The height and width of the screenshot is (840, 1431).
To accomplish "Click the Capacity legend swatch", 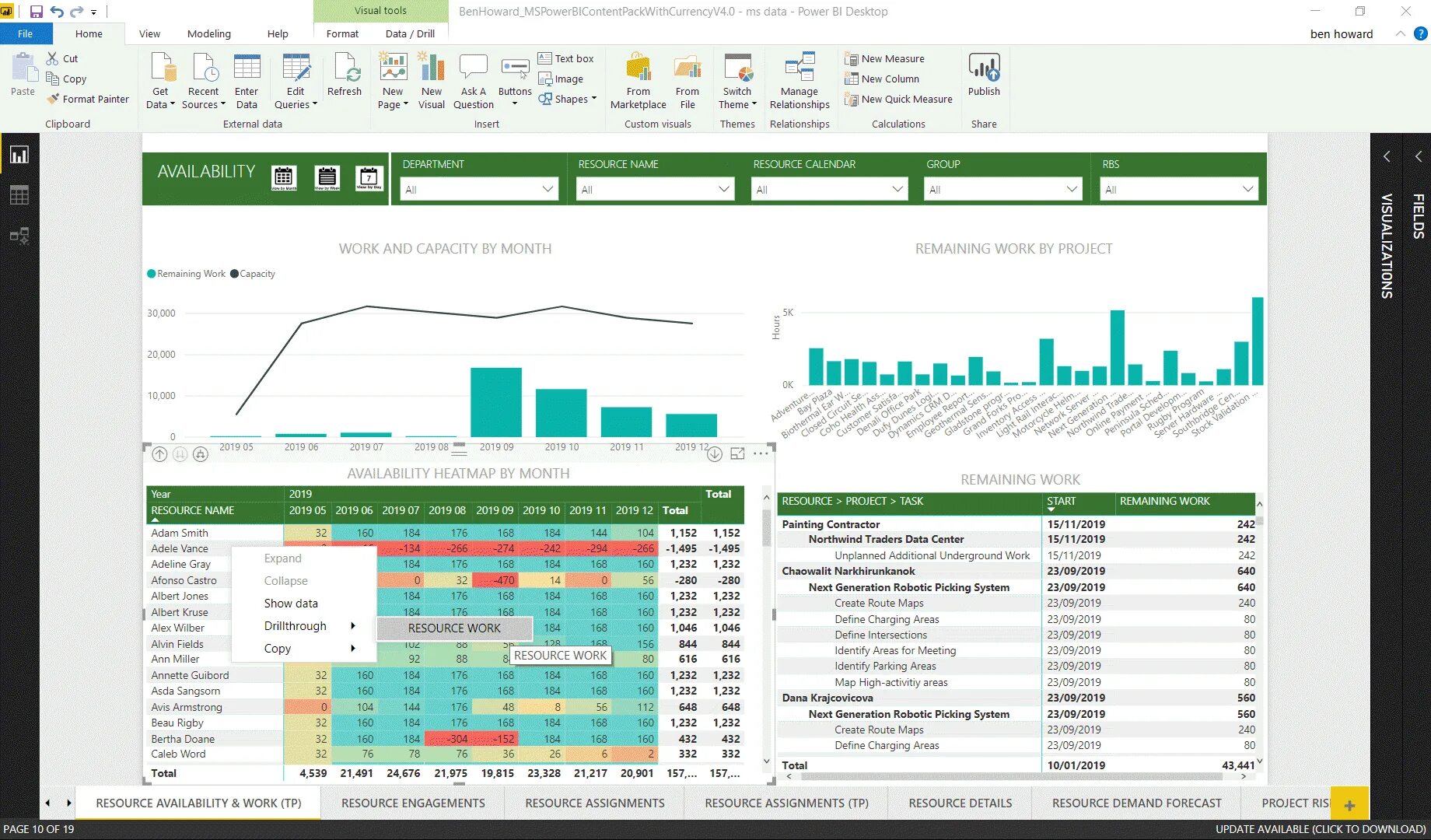I will pos(234,274).
